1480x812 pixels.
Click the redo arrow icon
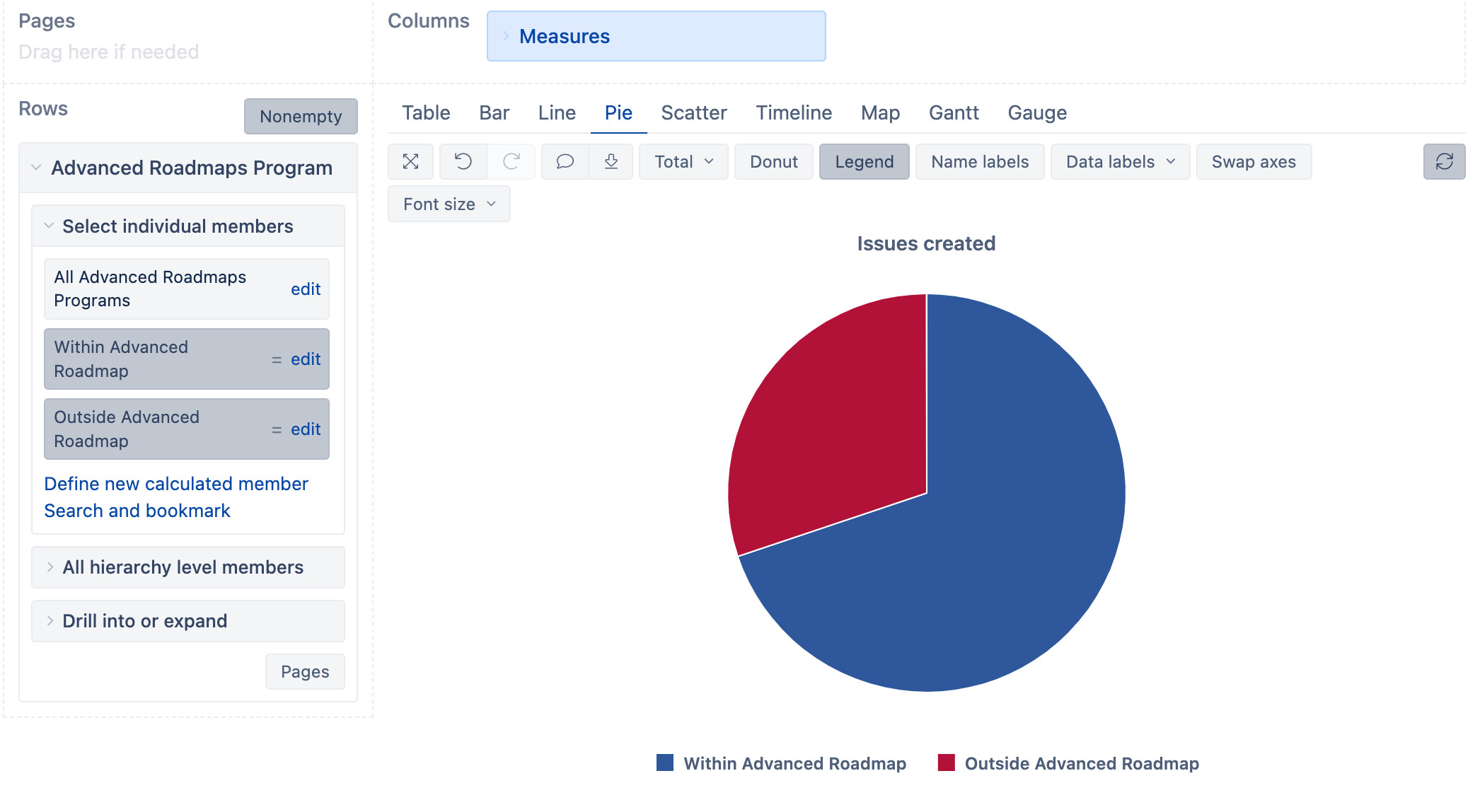click(511, 161)
